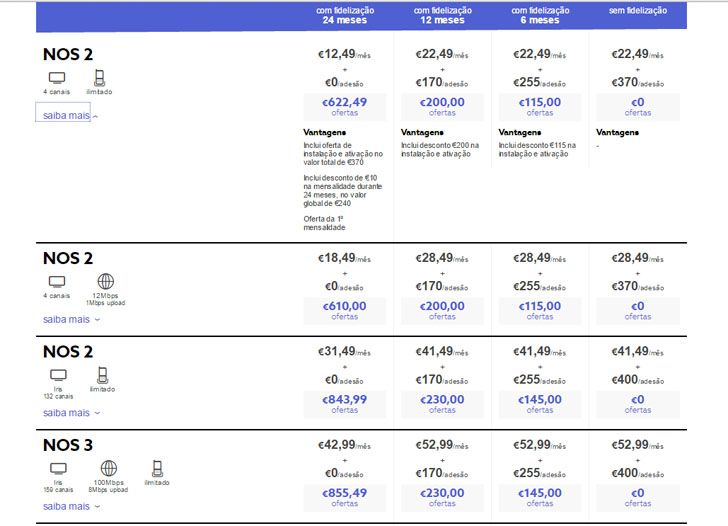Click the phone icon in the NOS 3 plan
728x526 pixels.
pyautogui.click(x=157, y=468)
